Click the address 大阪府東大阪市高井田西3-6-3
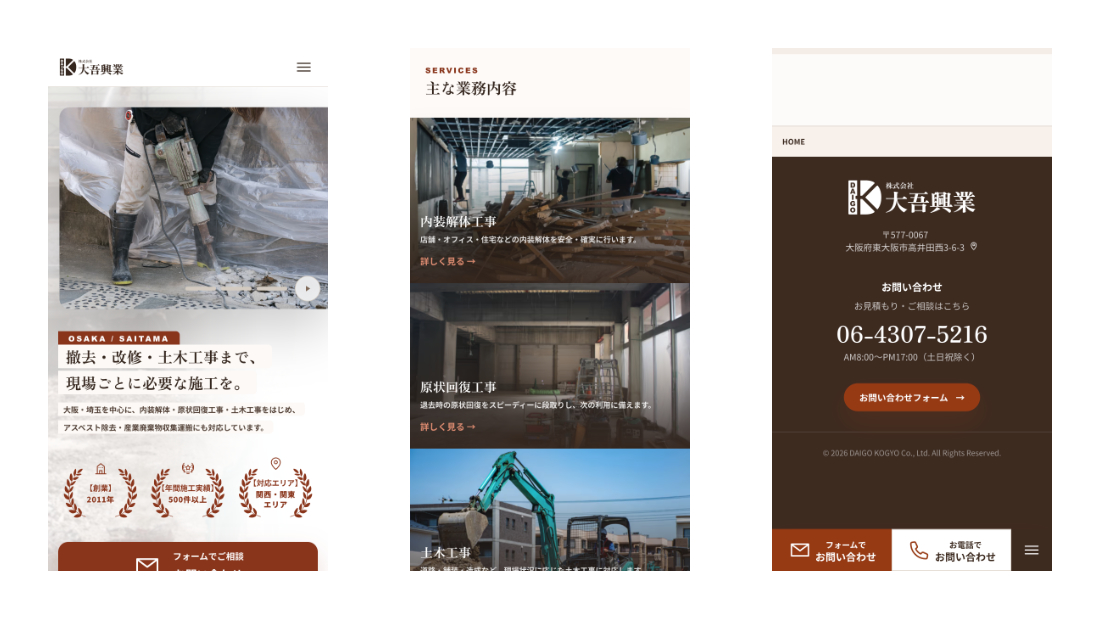The height and width of the screenshot is (619, 1100). pos(905,248)
